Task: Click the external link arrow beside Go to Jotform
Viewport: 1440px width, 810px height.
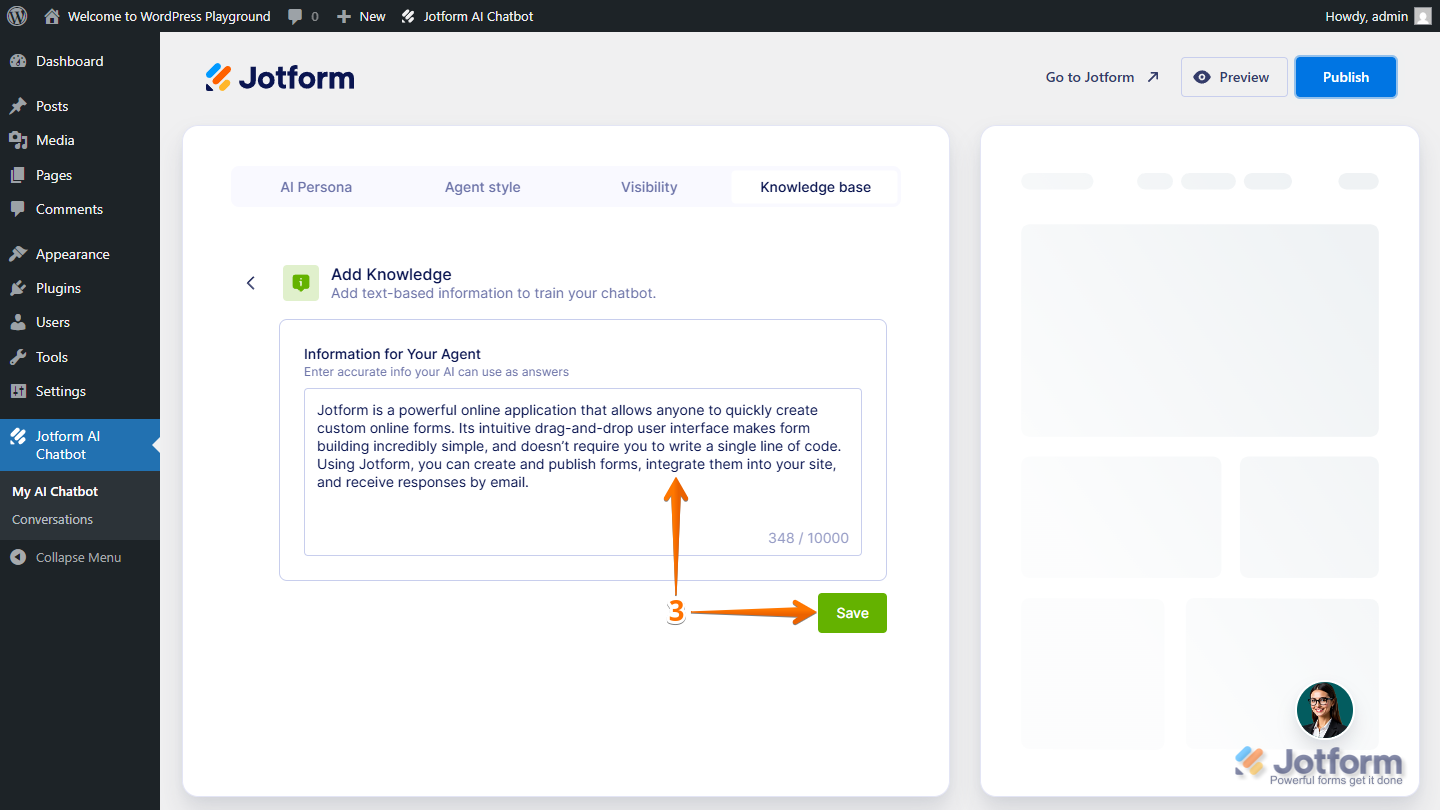Action: [1153, 77]
